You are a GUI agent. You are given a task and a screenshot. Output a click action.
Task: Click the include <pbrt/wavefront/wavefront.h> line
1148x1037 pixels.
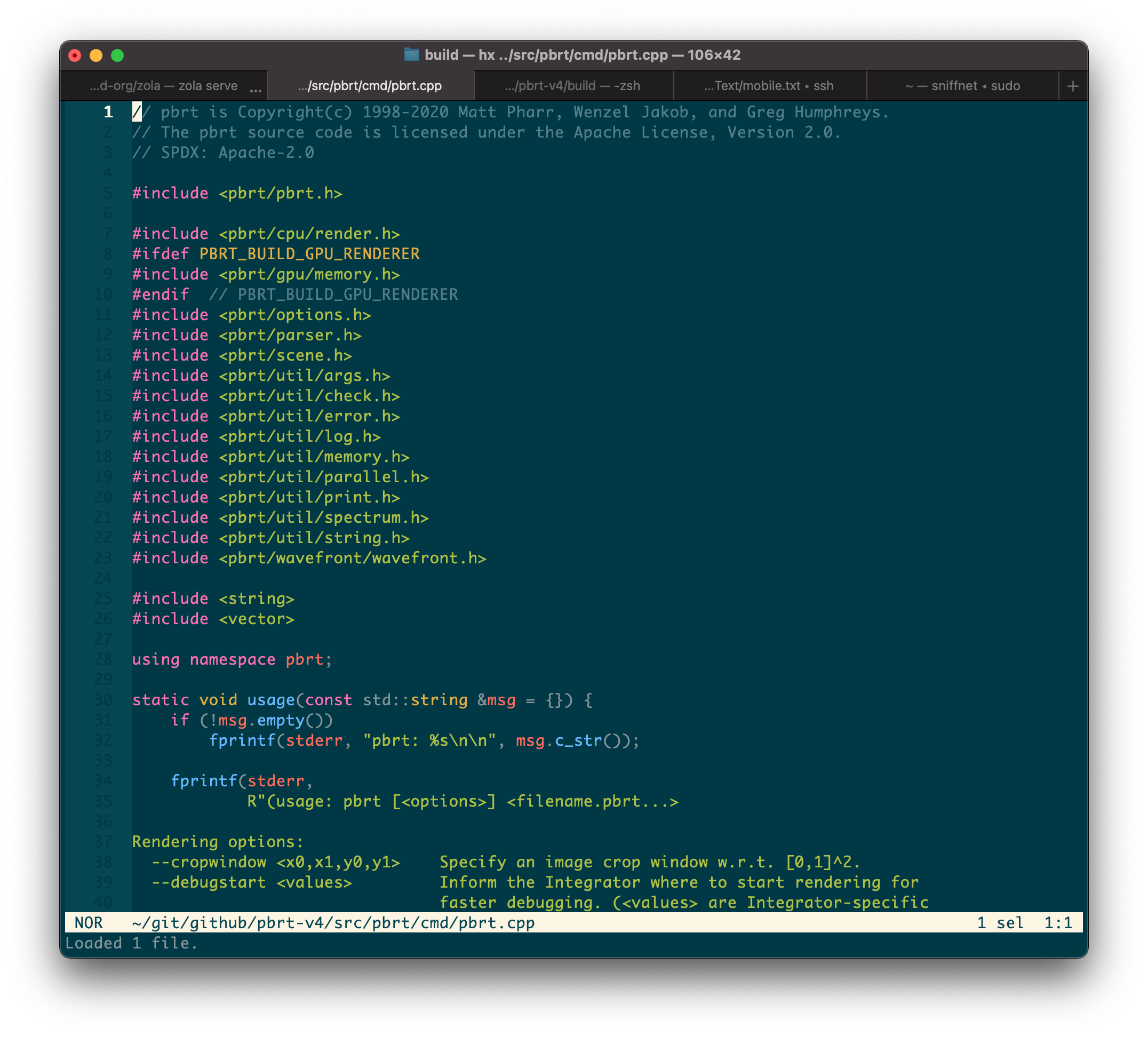[309, 558]
